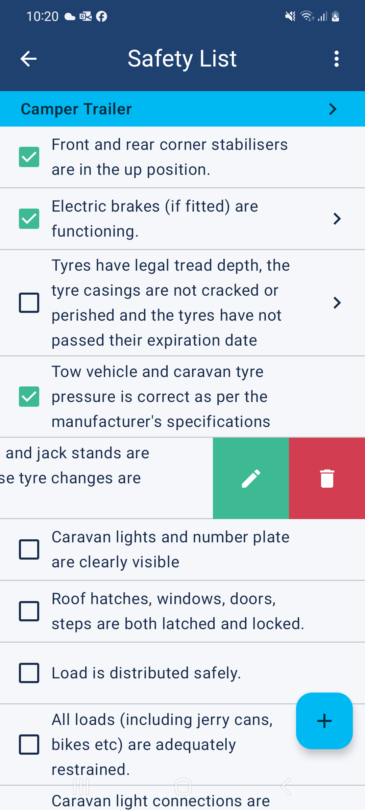Open tyre tread depth item chevron
365x810 pixels.
[337, 303]
